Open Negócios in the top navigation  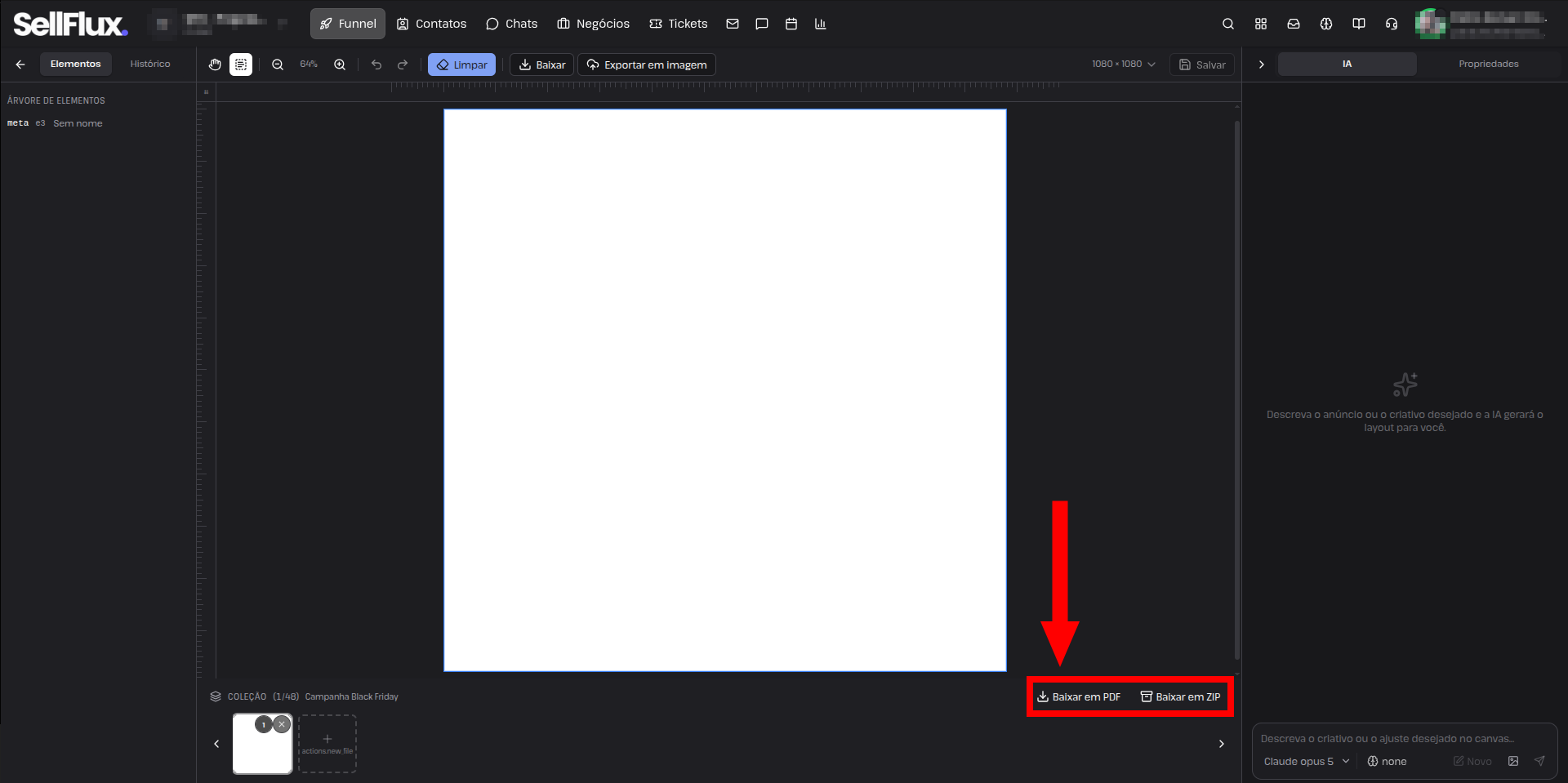coord(594,24)
